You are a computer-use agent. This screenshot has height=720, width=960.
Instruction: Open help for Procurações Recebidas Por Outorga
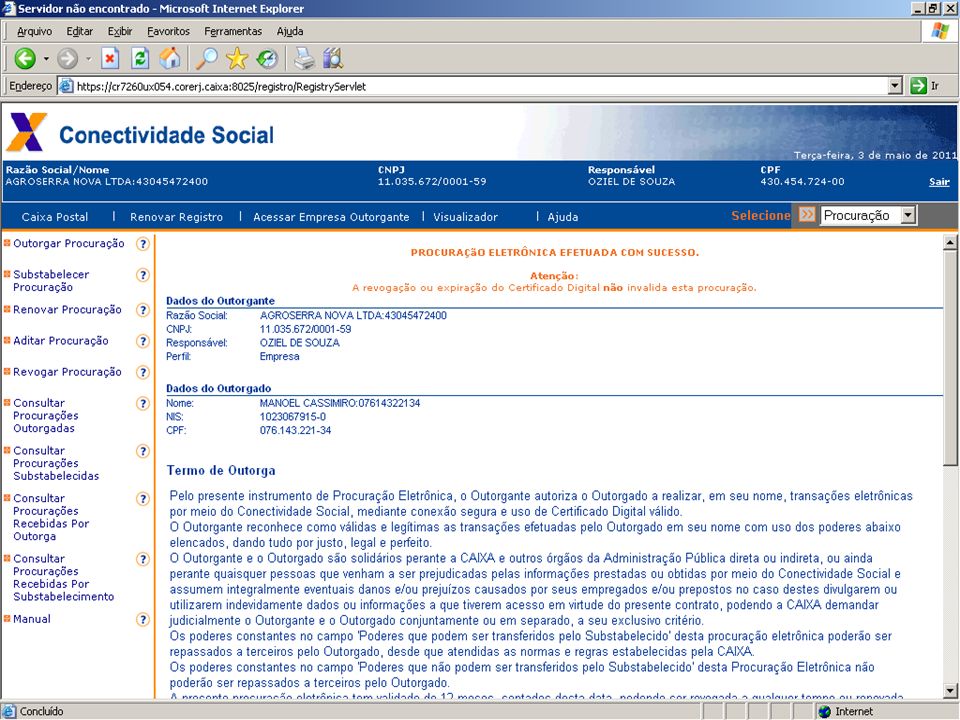143,499
